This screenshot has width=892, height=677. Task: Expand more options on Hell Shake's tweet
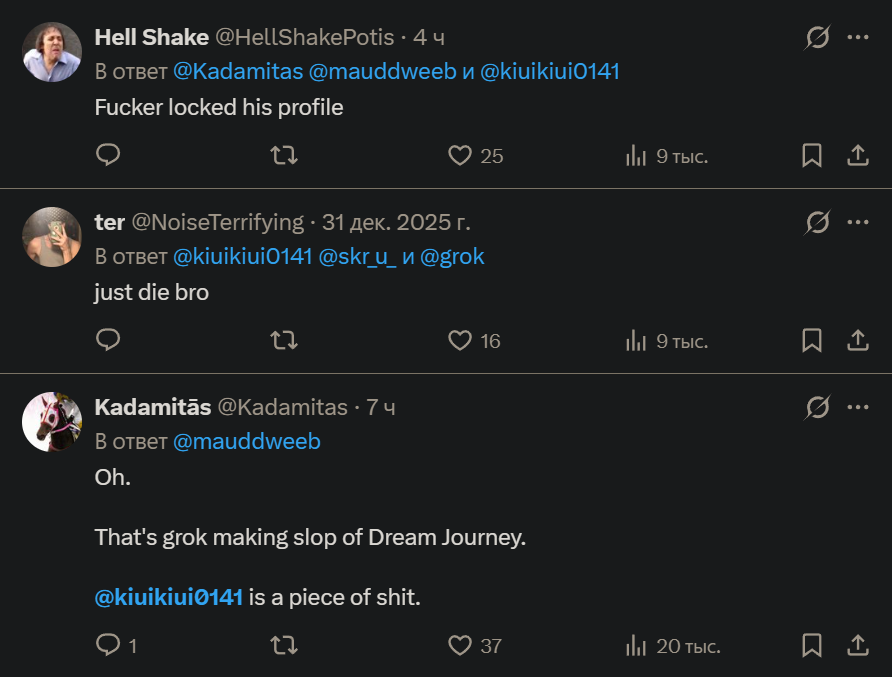pos(858,37)
